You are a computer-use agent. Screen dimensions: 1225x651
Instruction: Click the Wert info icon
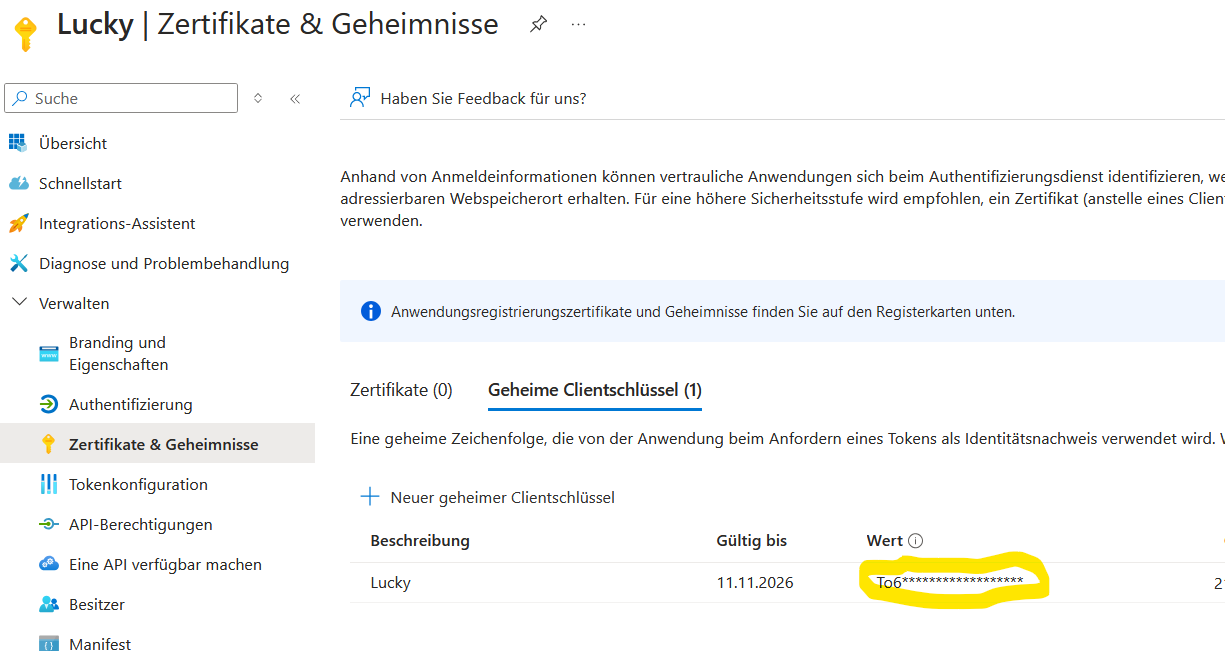pos(916,541)
